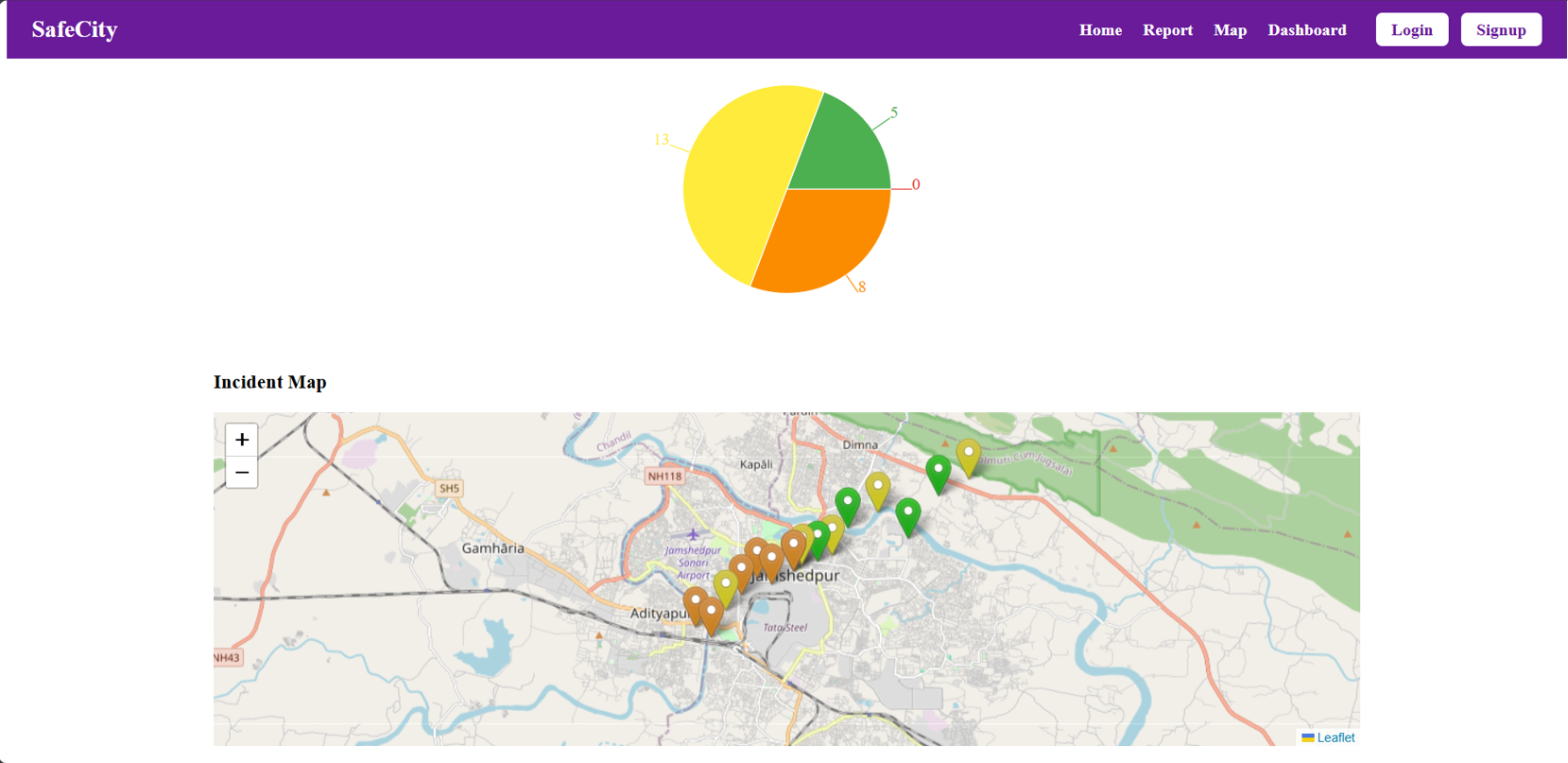The image size is (1568, 763).
Task: Click the Gamharia label on the map
Action: (492, 548)
